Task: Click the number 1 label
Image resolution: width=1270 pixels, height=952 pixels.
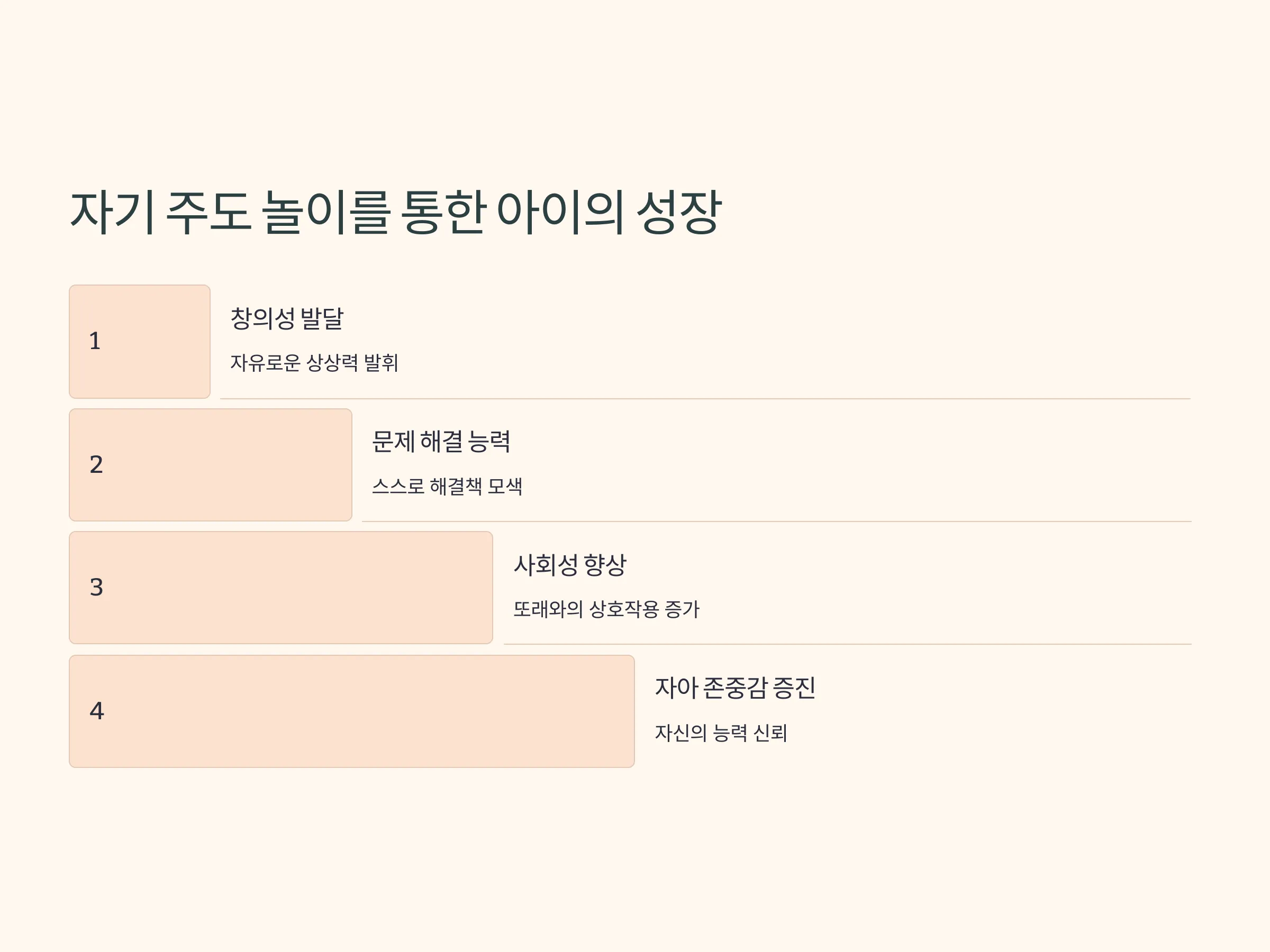Action: coord(95,342)
